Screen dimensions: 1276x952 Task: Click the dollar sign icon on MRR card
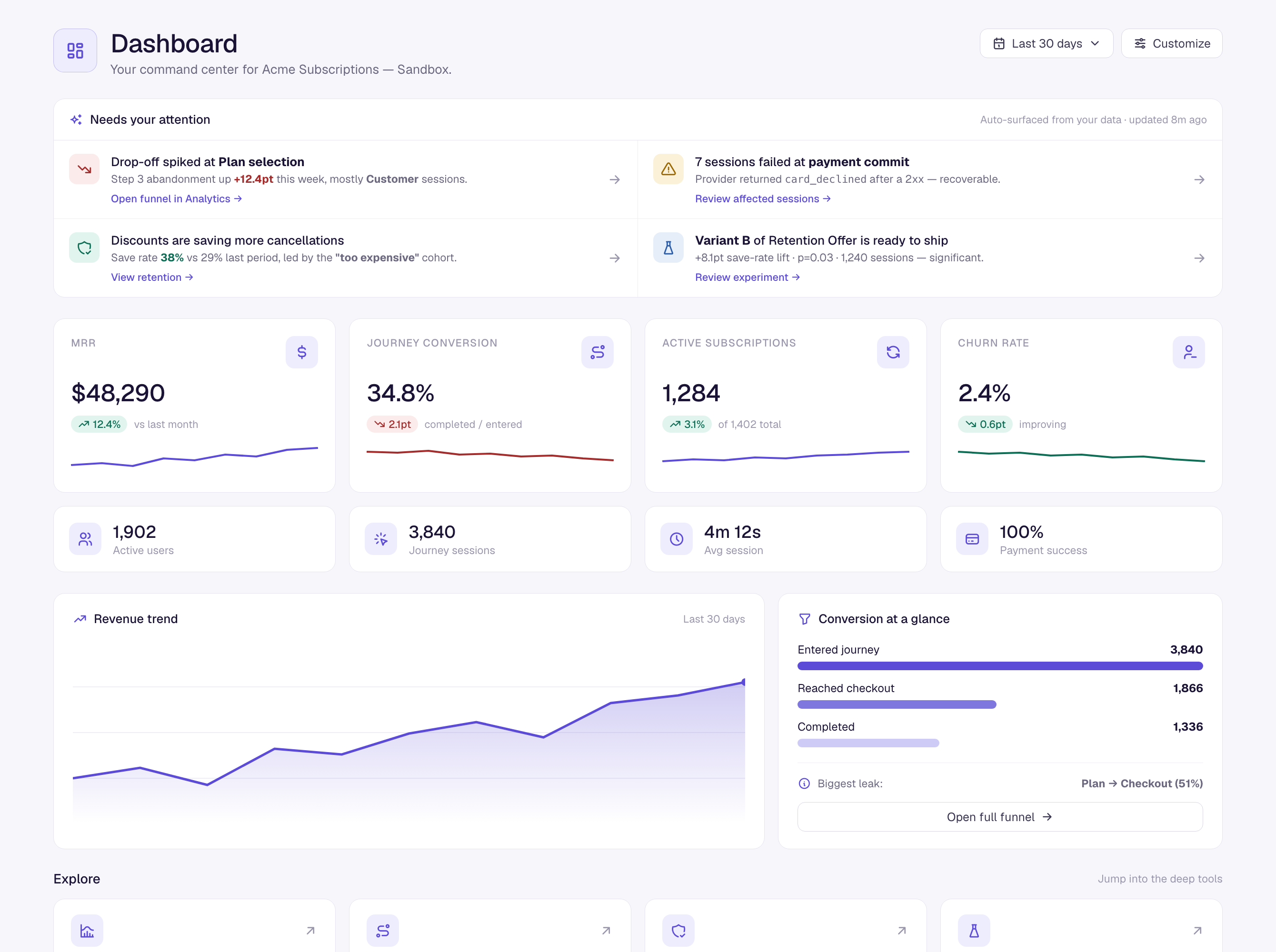point(301,352)
